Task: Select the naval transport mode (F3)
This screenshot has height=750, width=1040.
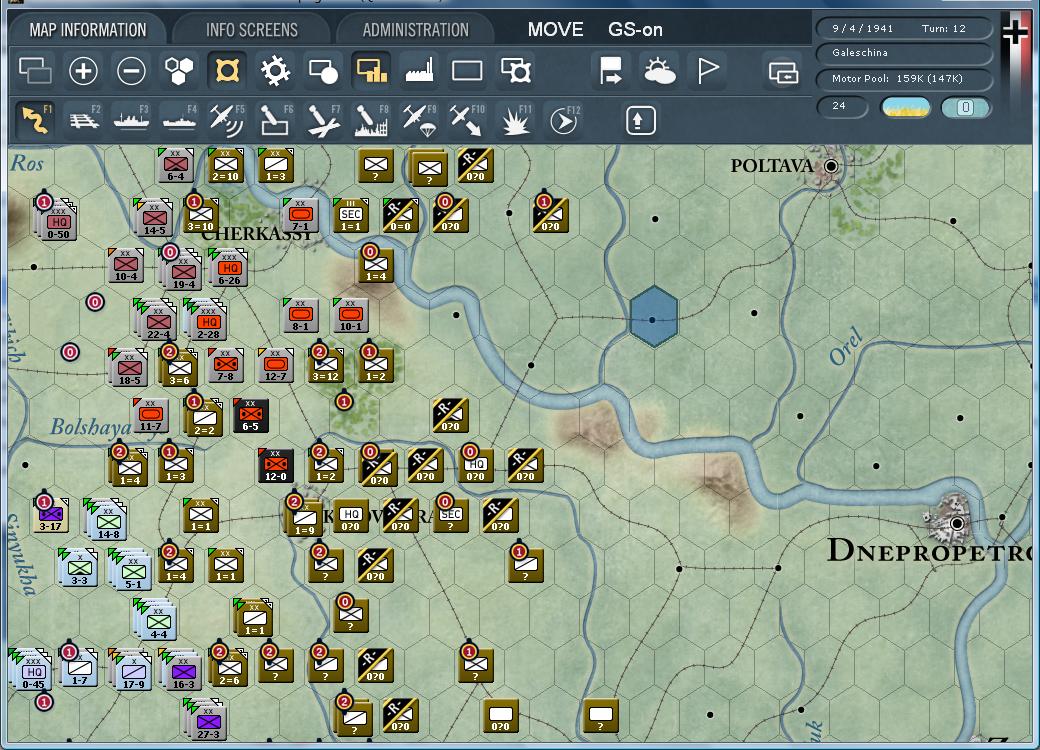Action: pos(133,119)
